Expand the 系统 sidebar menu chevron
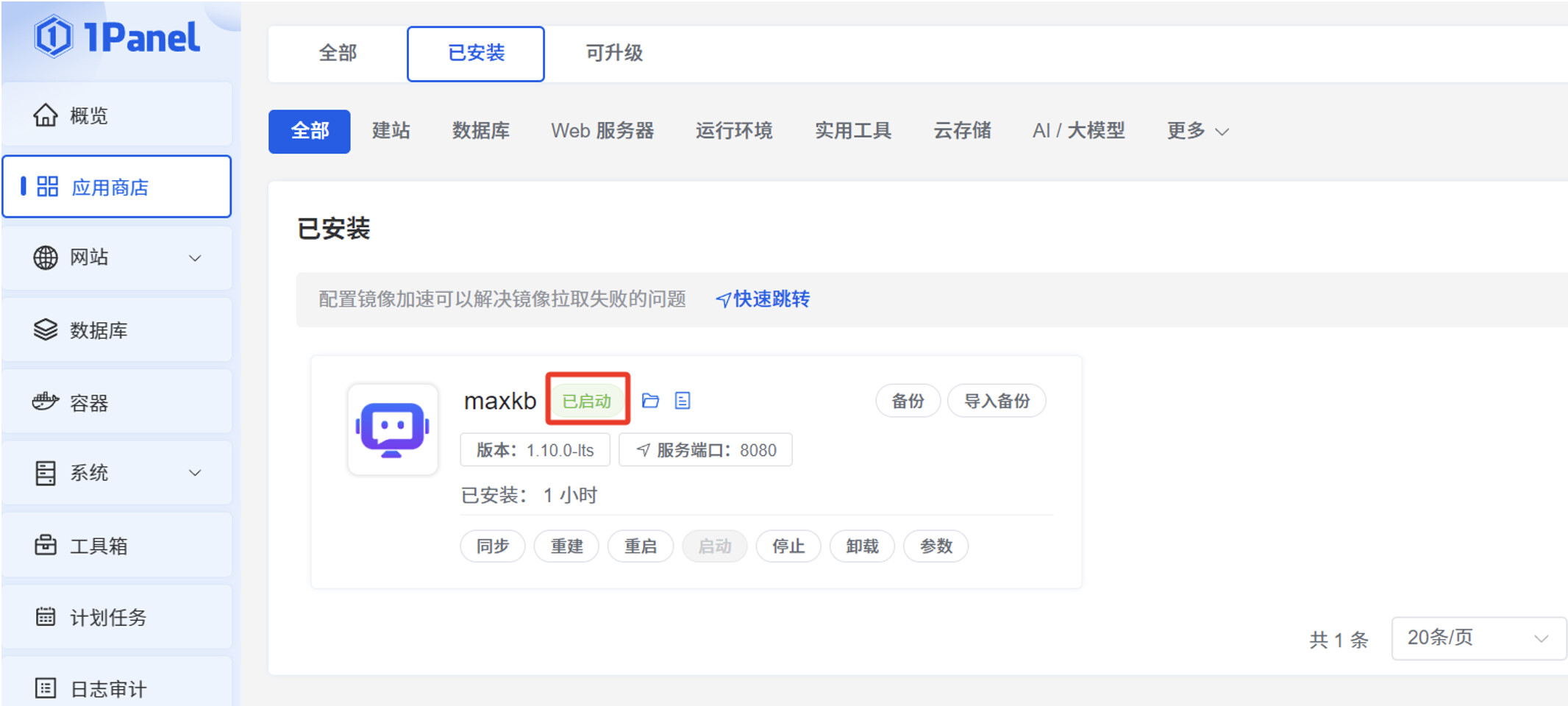This screenshot has width=1568, height=706. pyautogui.click(x=195, y=473)
